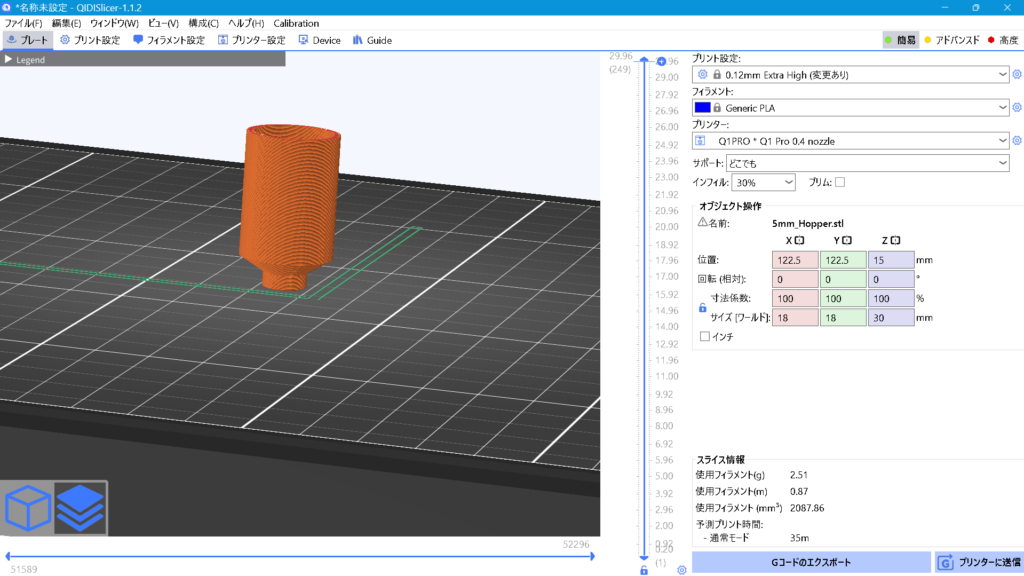Enable the ブリム (brim) checkbox
The image size is (1024, 576).
[840, 182]
